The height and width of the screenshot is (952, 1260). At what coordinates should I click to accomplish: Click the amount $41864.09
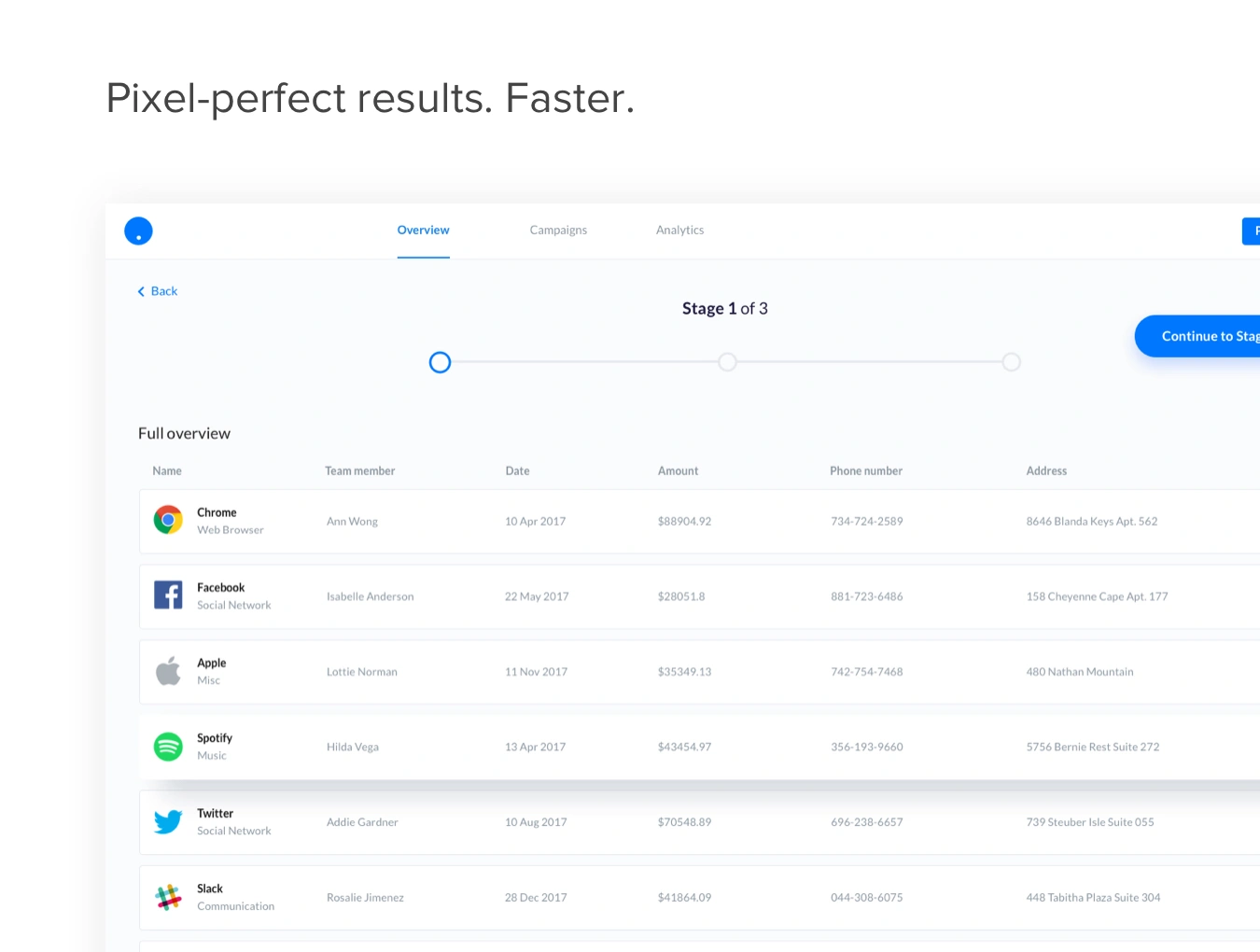point(684,897)
